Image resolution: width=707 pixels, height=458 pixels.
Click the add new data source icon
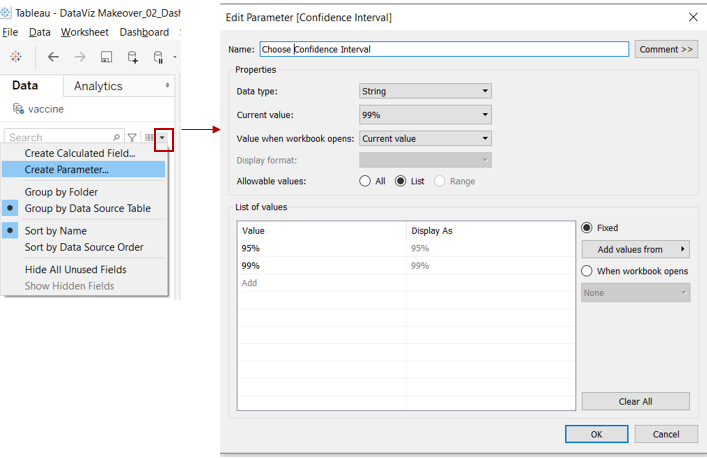[133, 57]
